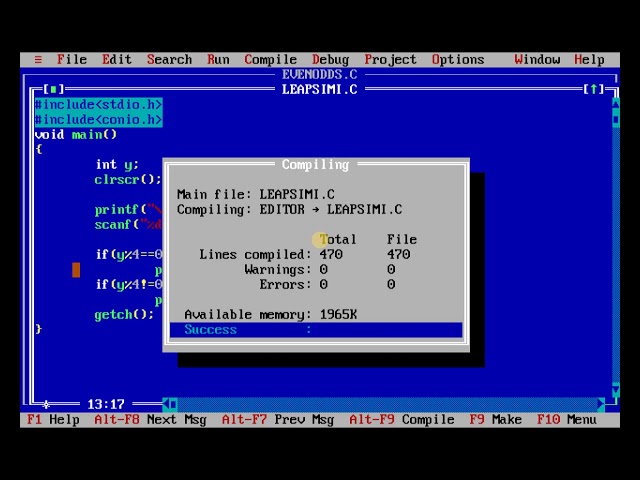Close LEAPSIMI.C window using its box icon
Image resolution: width=640 pixels, height=480 pixels.
coord(53,89)
